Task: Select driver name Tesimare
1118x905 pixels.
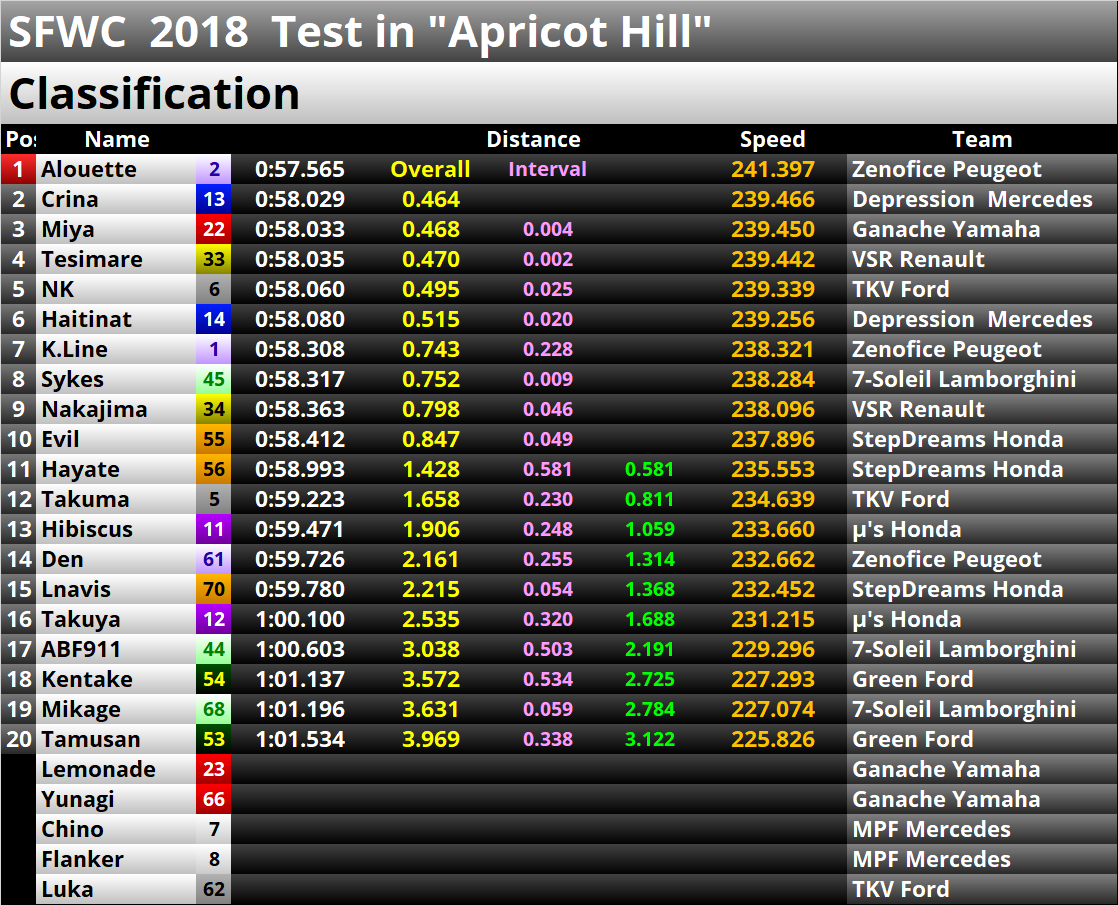Action: pos(92,260)
